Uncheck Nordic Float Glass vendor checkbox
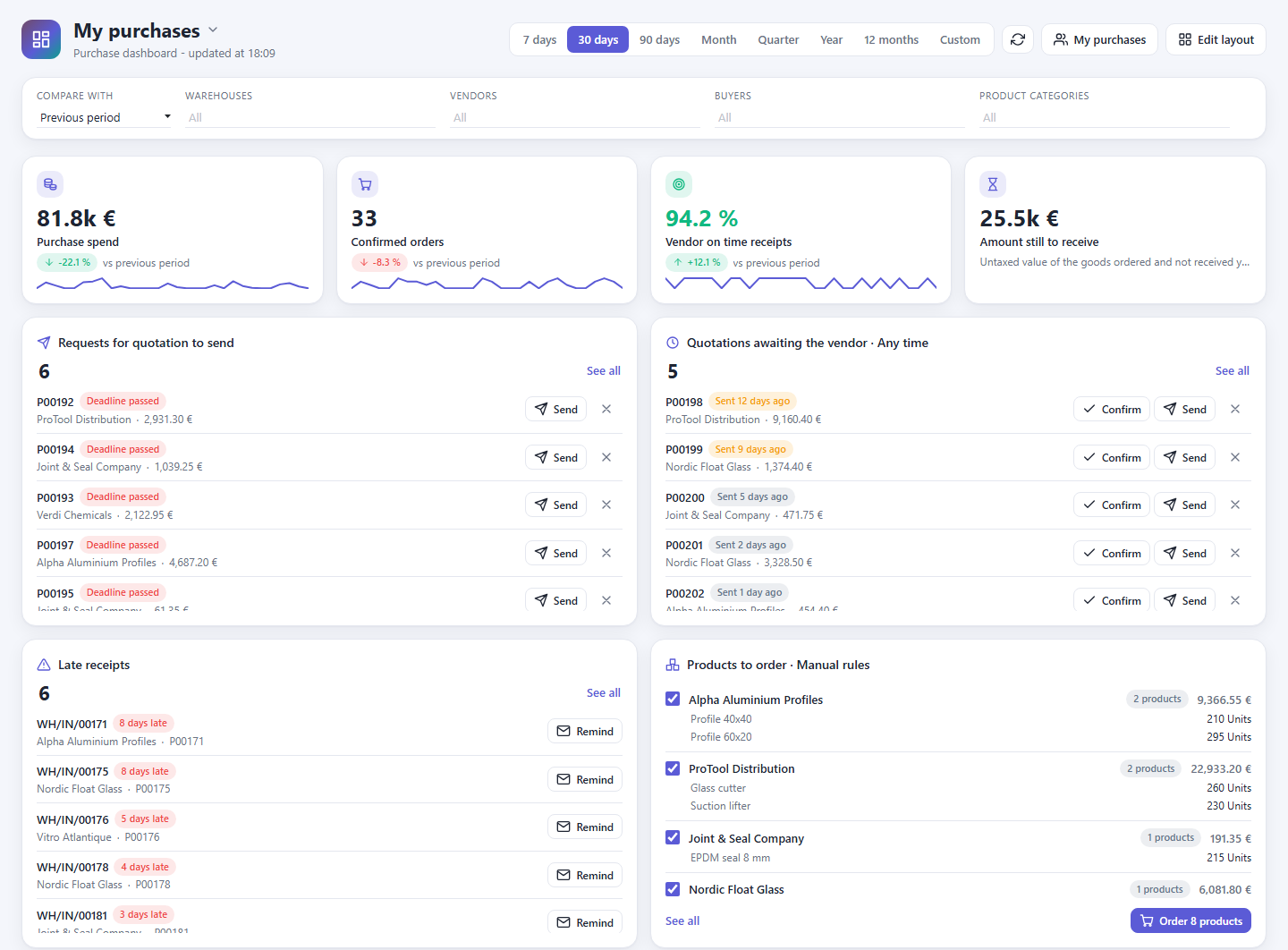The width and height of the screenshot is (1288, 950). (673, 888)
